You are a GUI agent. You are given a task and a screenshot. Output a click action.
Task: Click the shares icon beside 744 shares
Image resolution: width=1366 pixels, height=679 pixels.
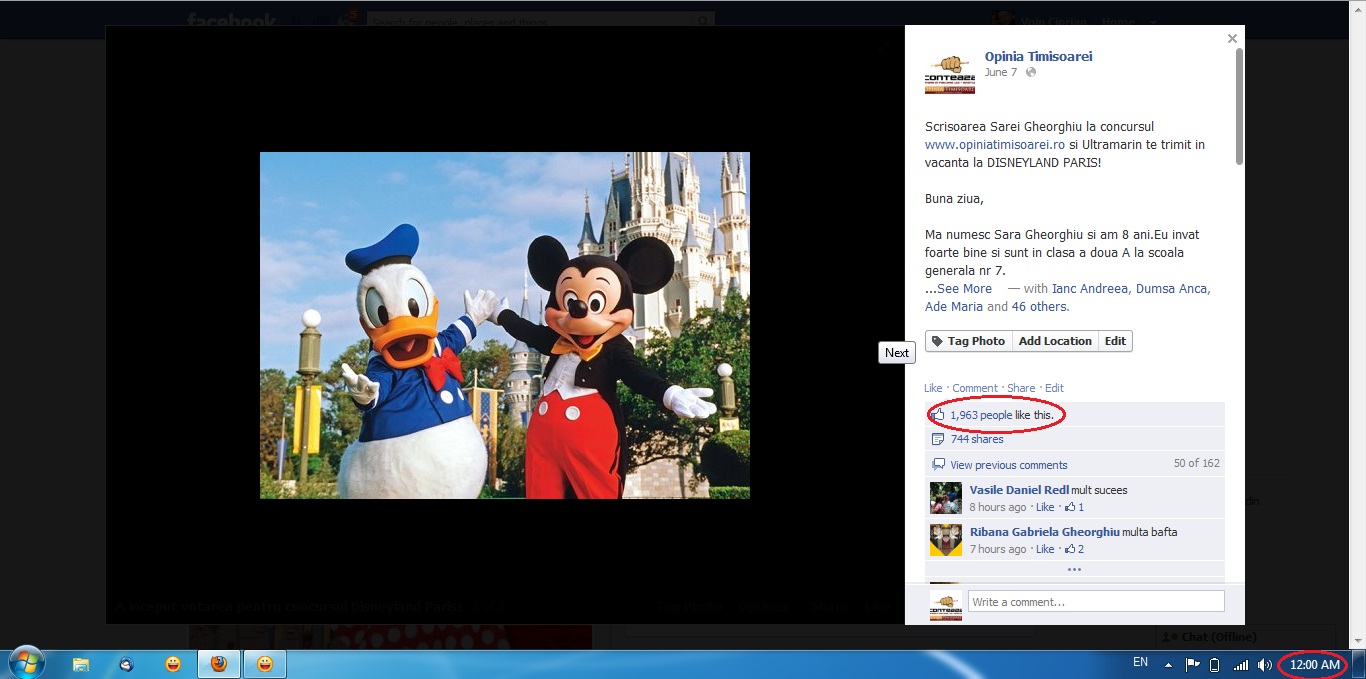point(937,440)
